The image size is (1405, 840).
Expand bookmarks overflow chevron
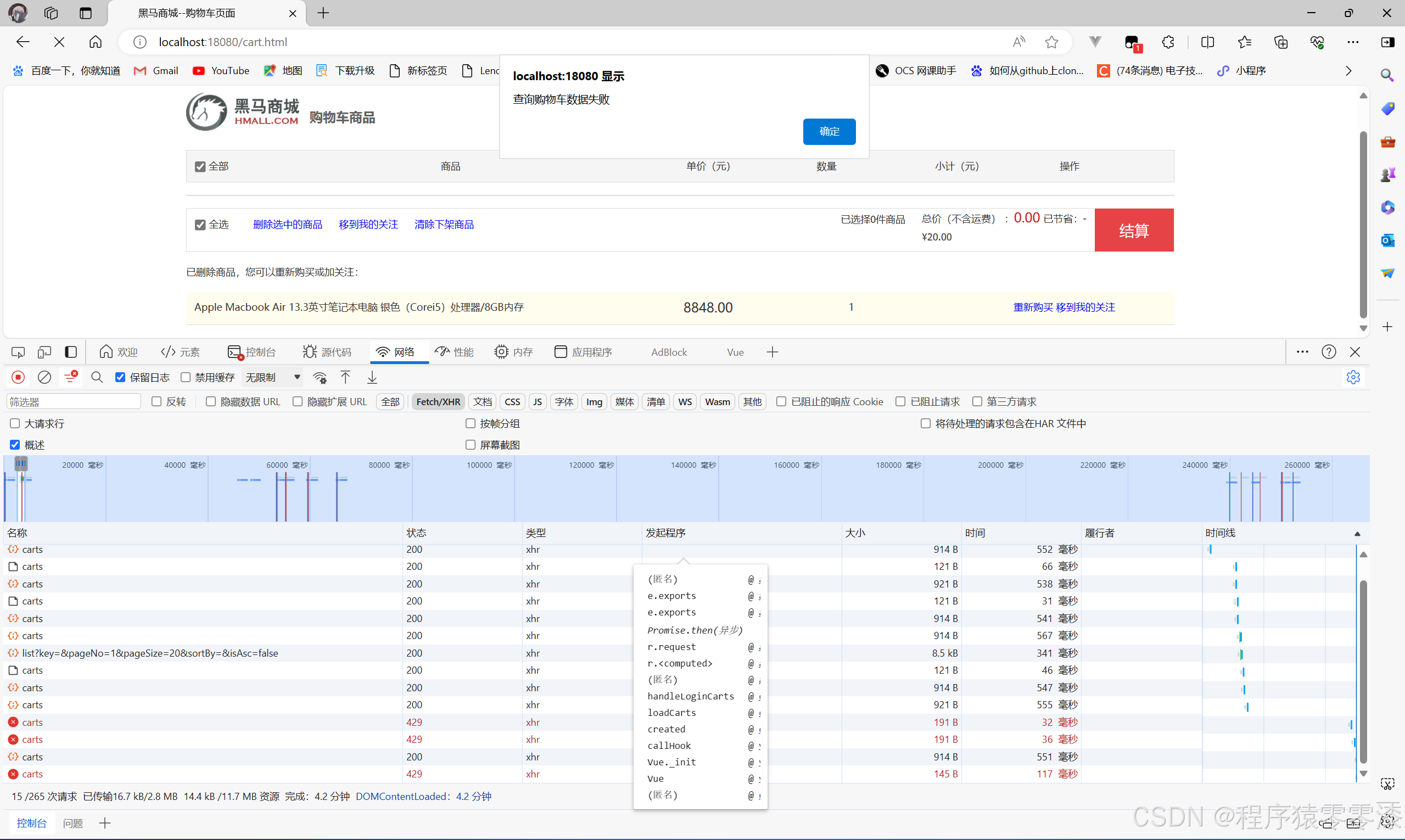point(1348,71)
